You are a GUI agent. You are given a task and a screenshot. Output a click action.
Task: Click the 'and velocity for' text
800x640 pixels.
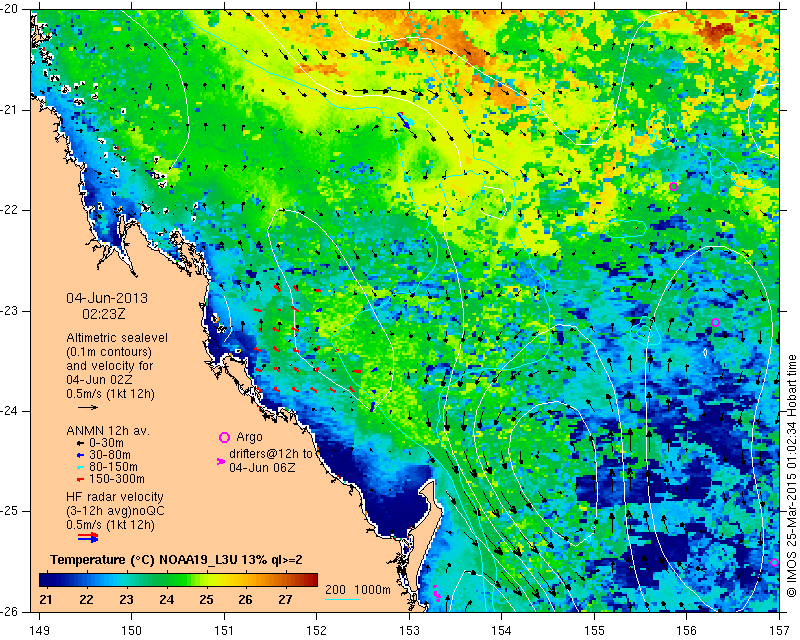click(109, 366)
